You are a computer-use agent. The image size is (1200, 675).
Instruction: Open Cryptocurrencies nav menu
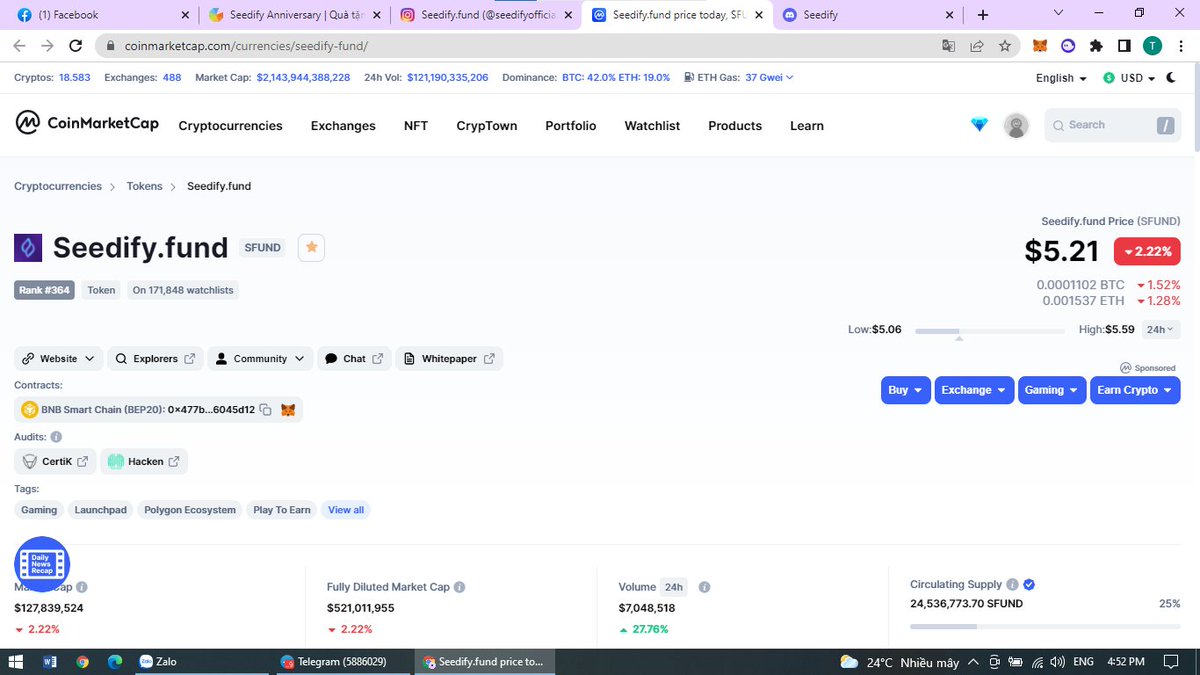[x=230, y=125]
